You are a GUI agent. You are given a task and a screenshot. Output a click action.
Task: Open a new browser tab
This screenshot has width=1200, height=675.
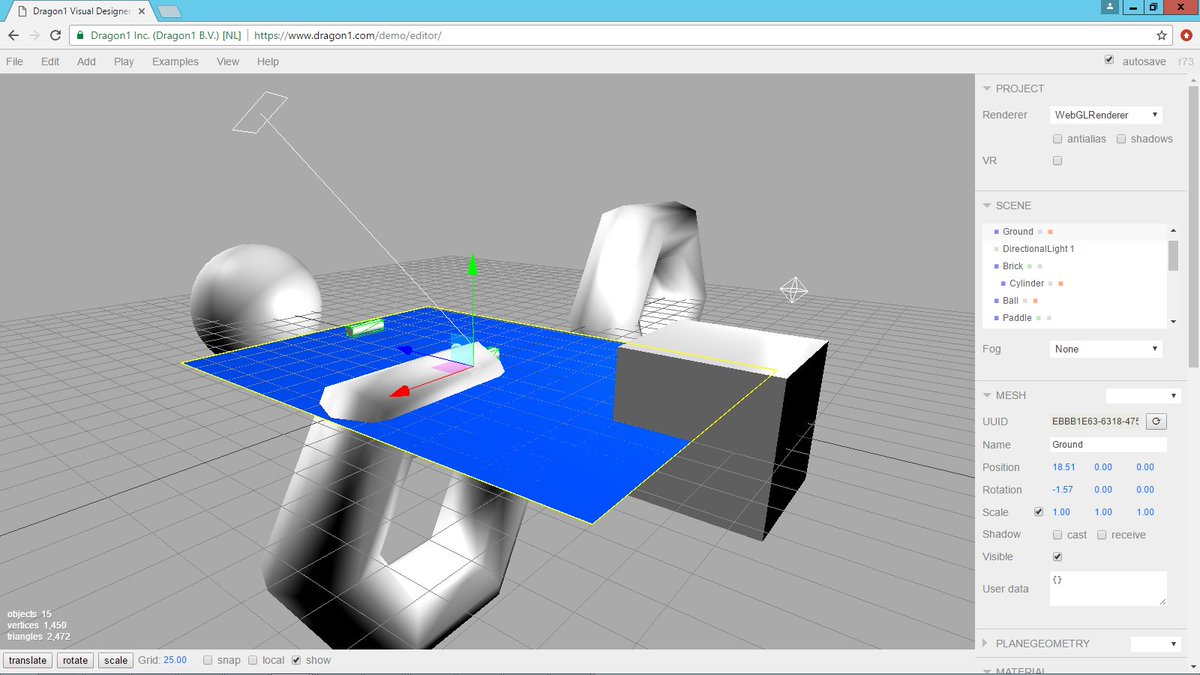(x=169, y=11)
